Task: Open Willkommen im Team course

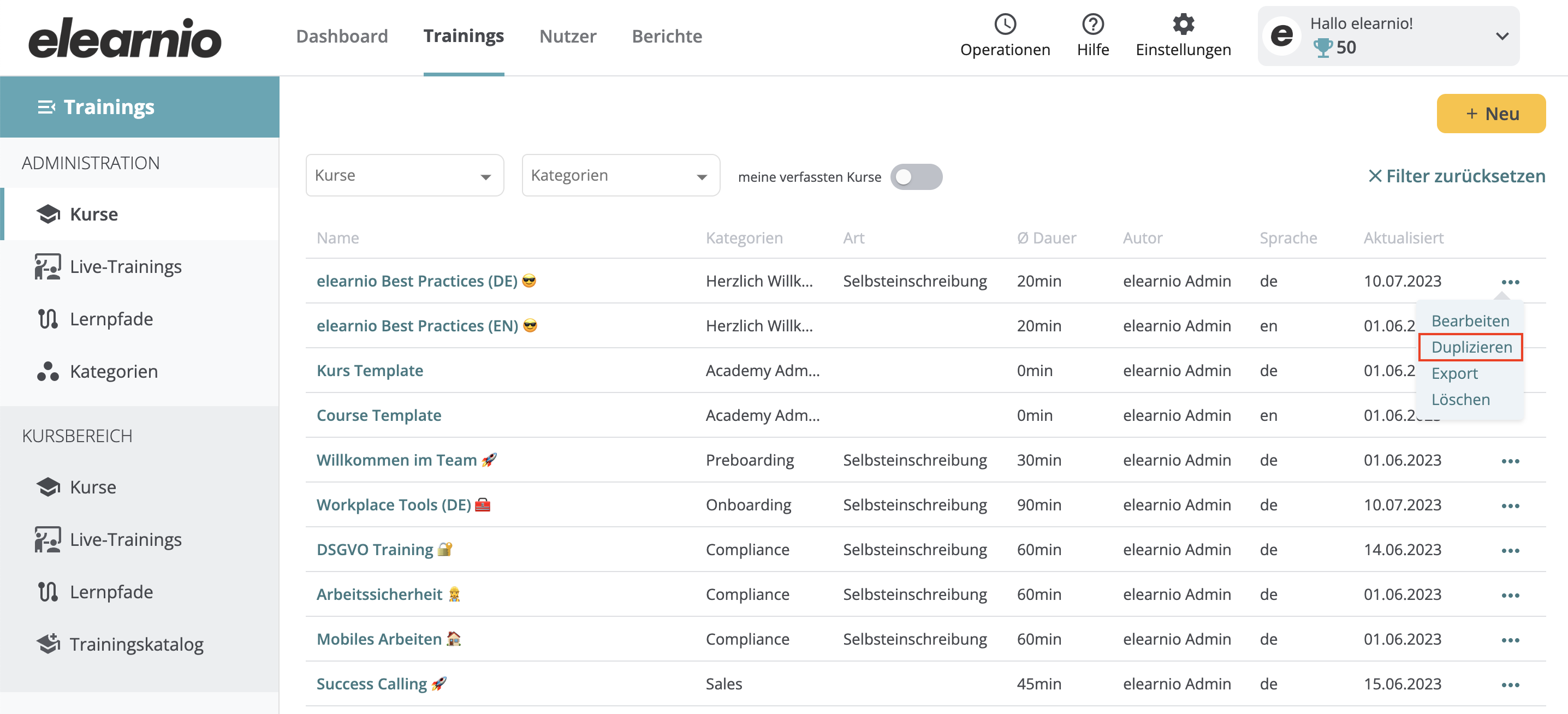Action: [407, 460]
